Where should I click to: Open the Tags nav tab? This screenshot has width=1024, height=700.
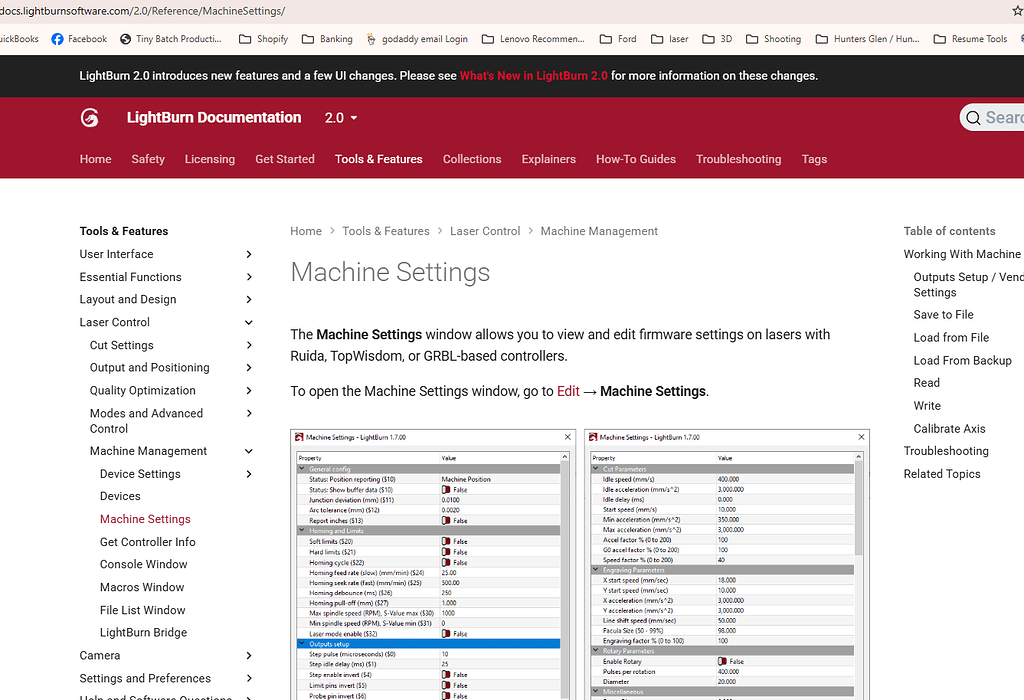814,159
